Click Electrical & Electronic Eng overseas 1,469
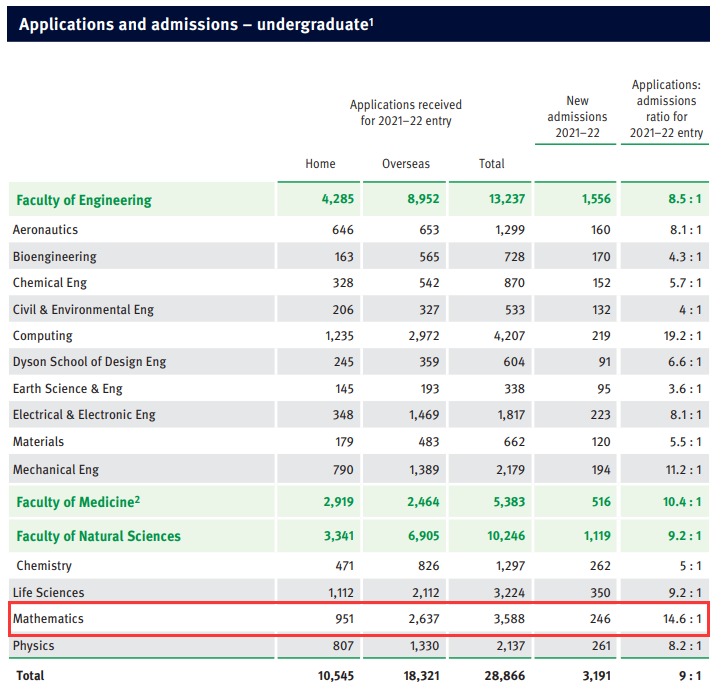This screenshot has height=695, width=714. [x=423, y=415]
